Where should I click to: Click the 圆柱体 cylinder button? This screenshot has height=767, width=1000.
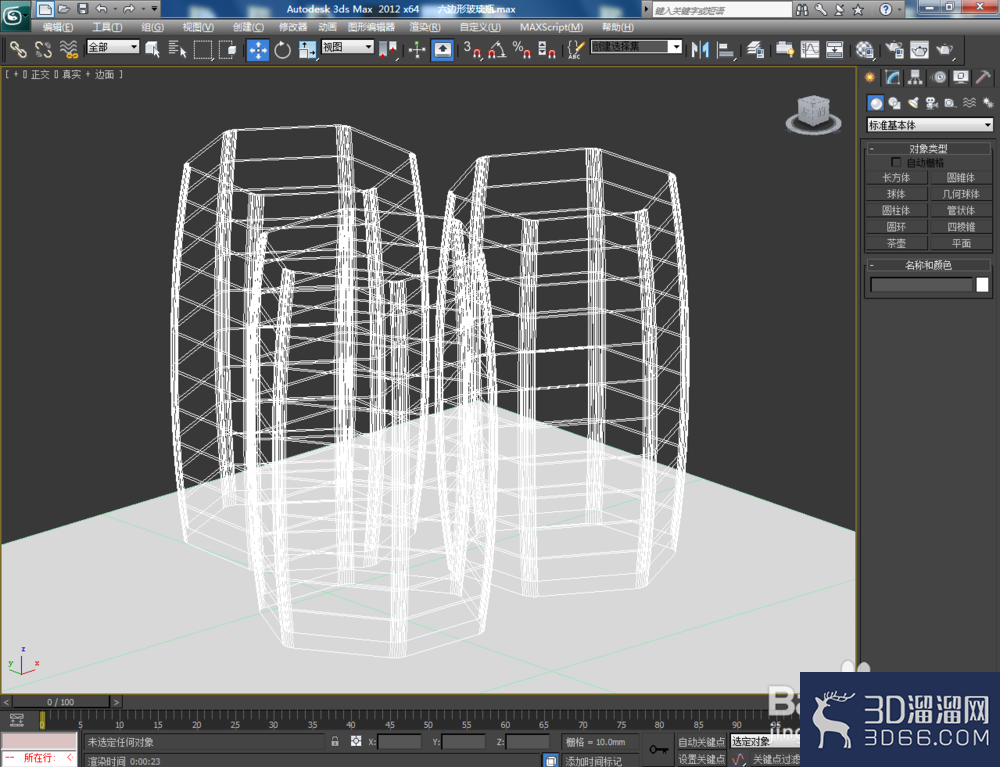point(896,210)
